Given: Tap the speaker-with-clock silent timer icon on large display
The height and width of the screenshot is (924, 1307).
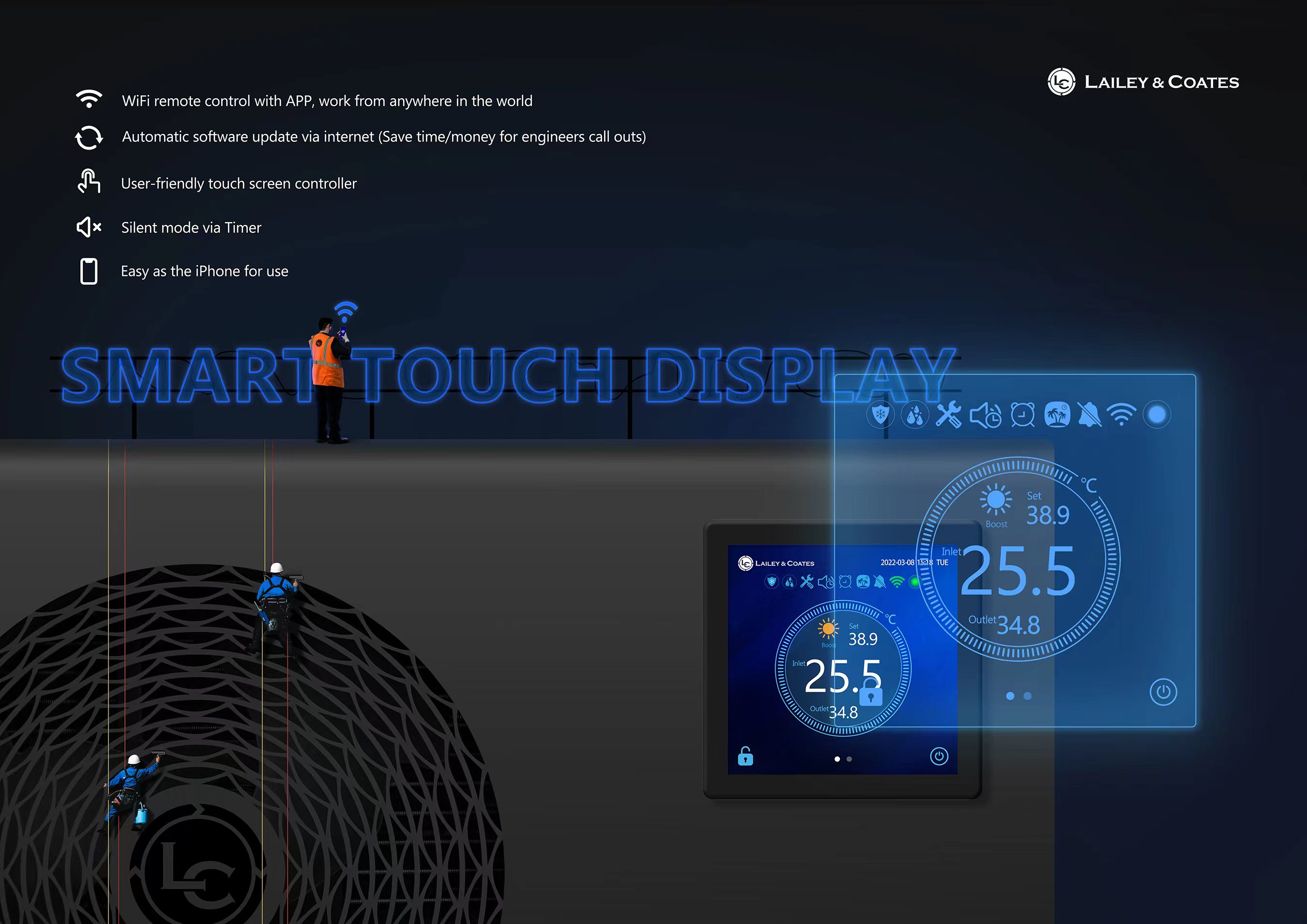Looking at the screenshot, I should coord(986,415).
